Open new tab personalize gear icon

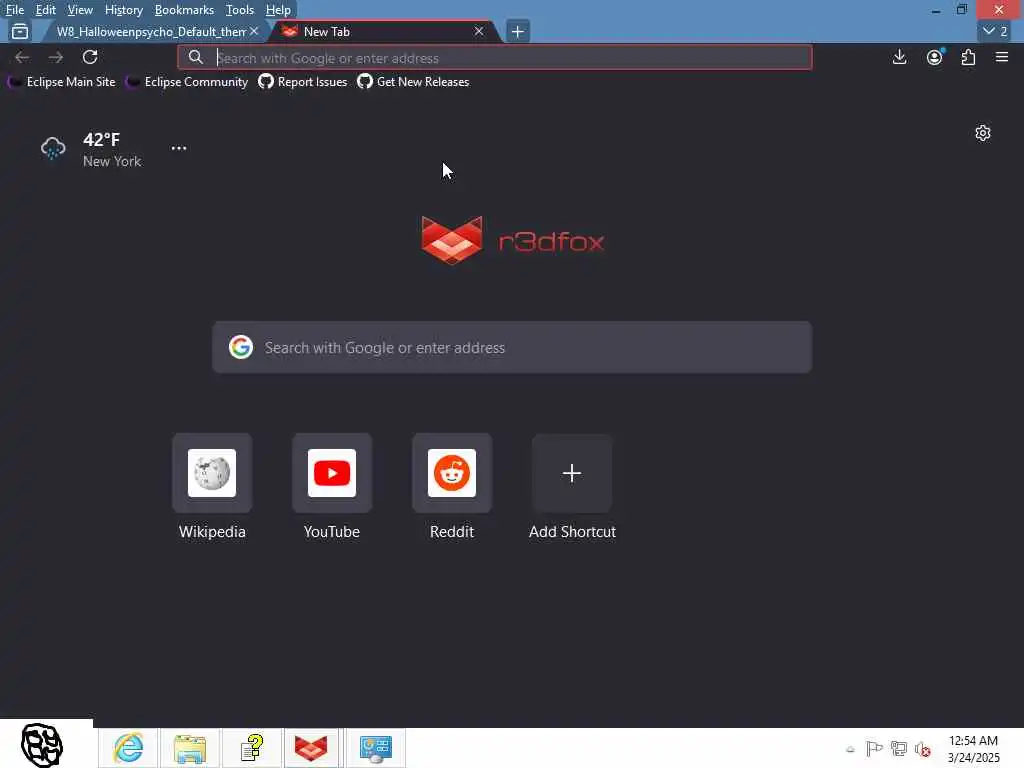click(x=982, y=133)
